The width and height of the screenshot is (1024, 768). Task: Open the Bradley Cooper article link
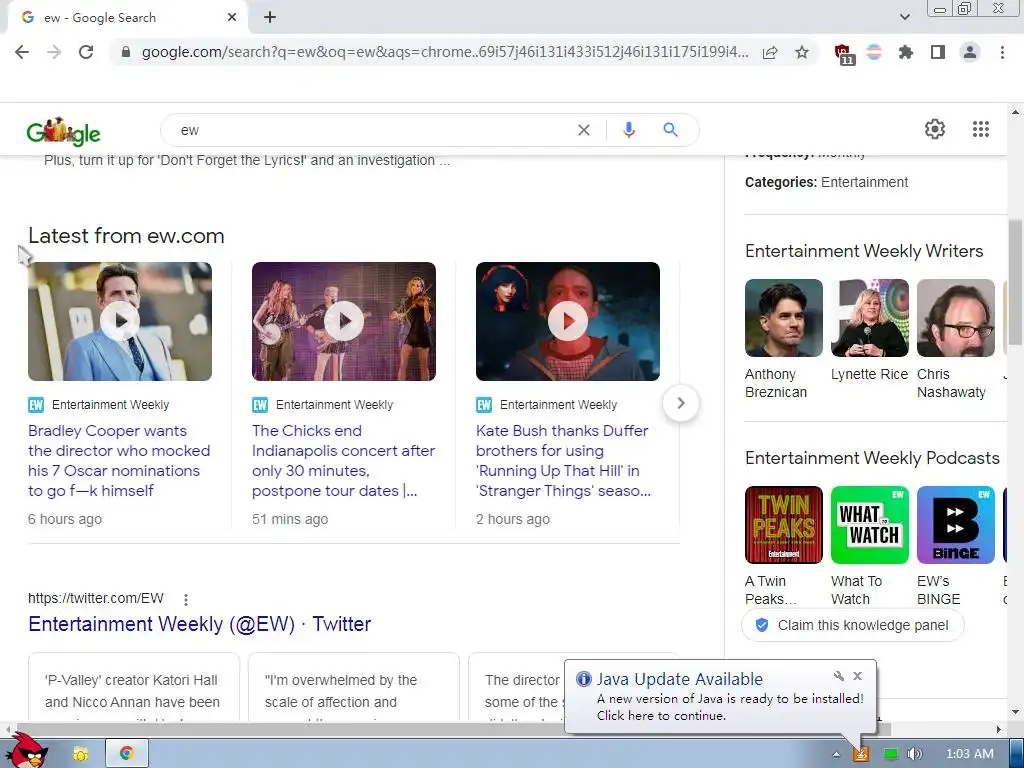119,460
